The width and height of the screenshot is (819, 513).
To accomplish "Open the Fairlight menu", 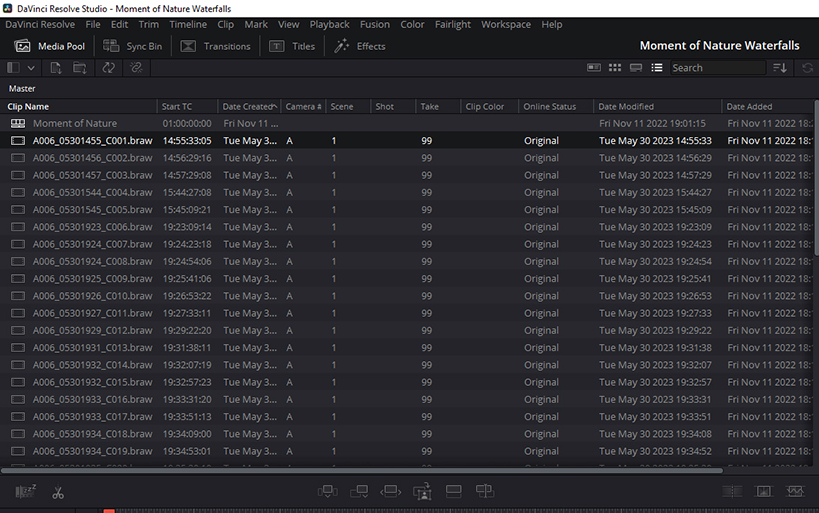I will tap(453, 25).
